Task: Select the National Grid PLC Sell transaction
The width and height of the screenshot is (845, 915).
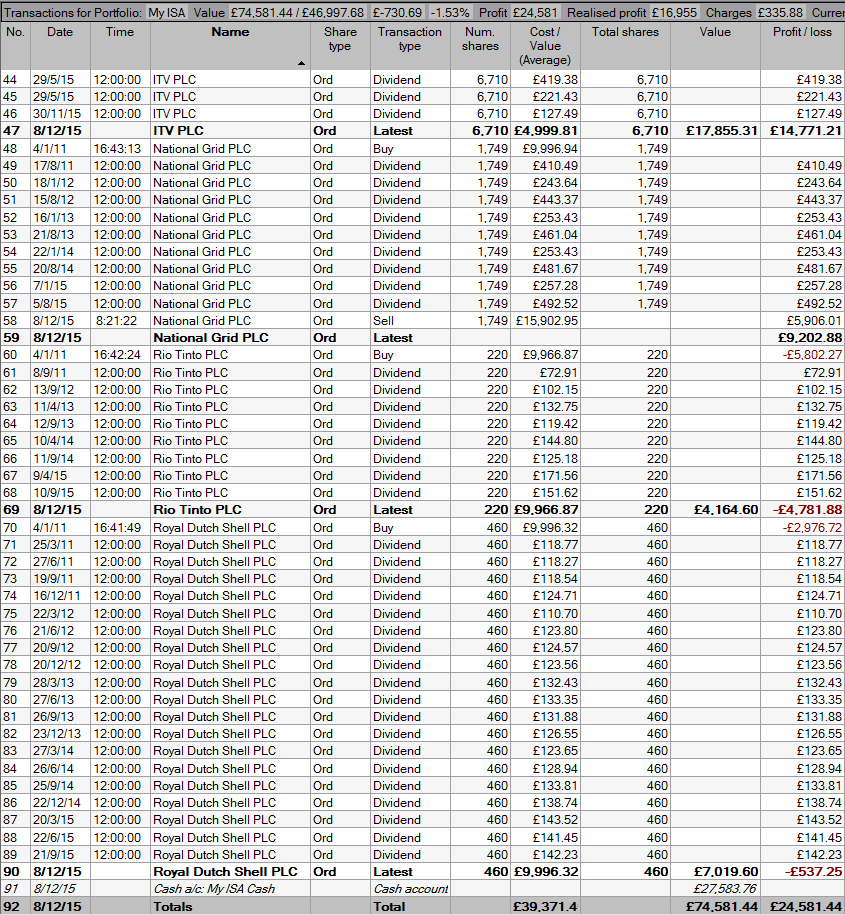Action: [230, 321]
